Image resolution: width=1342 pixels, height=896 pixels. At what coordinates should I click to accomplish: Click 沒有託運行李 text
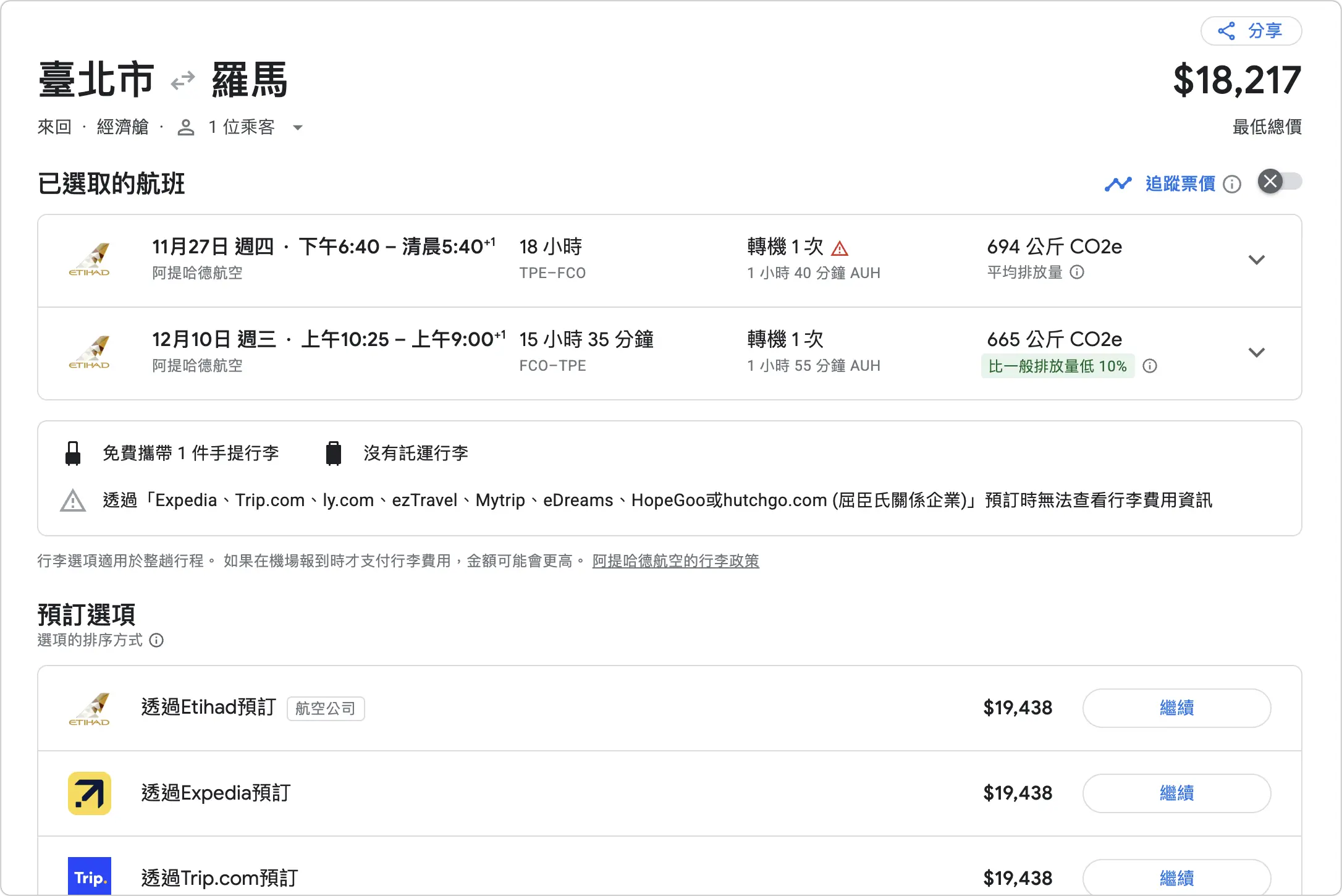pos(416,453)
